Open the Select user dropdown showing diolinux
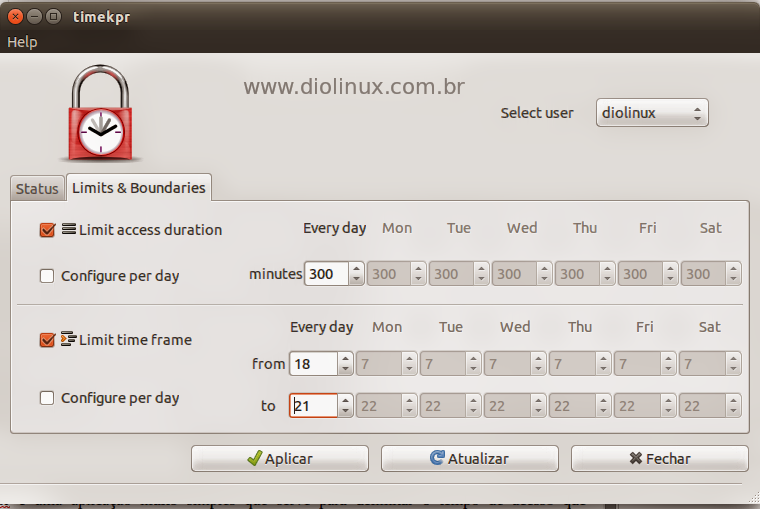Screen dimensions: 760x509 [x=652, y=113]
